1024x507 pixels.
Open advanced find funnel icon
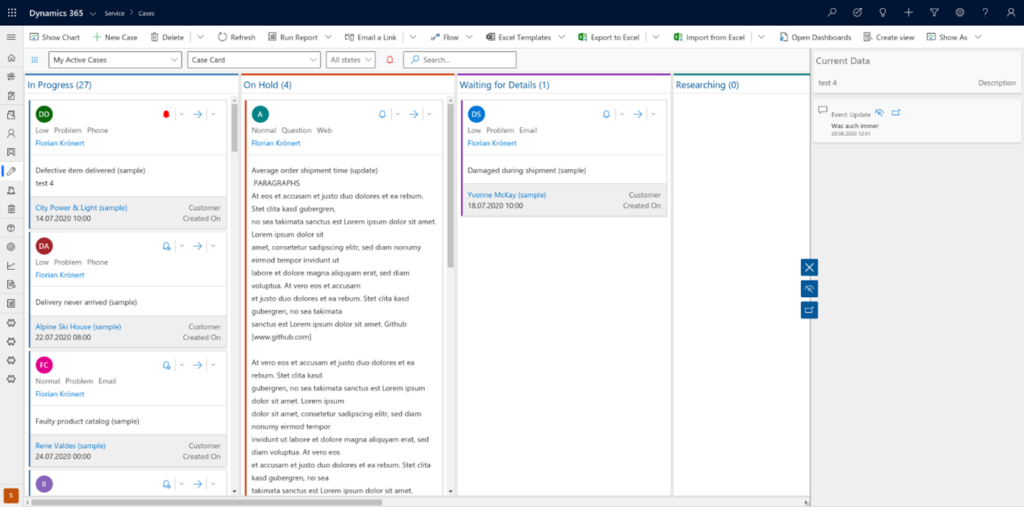(934, 12)
